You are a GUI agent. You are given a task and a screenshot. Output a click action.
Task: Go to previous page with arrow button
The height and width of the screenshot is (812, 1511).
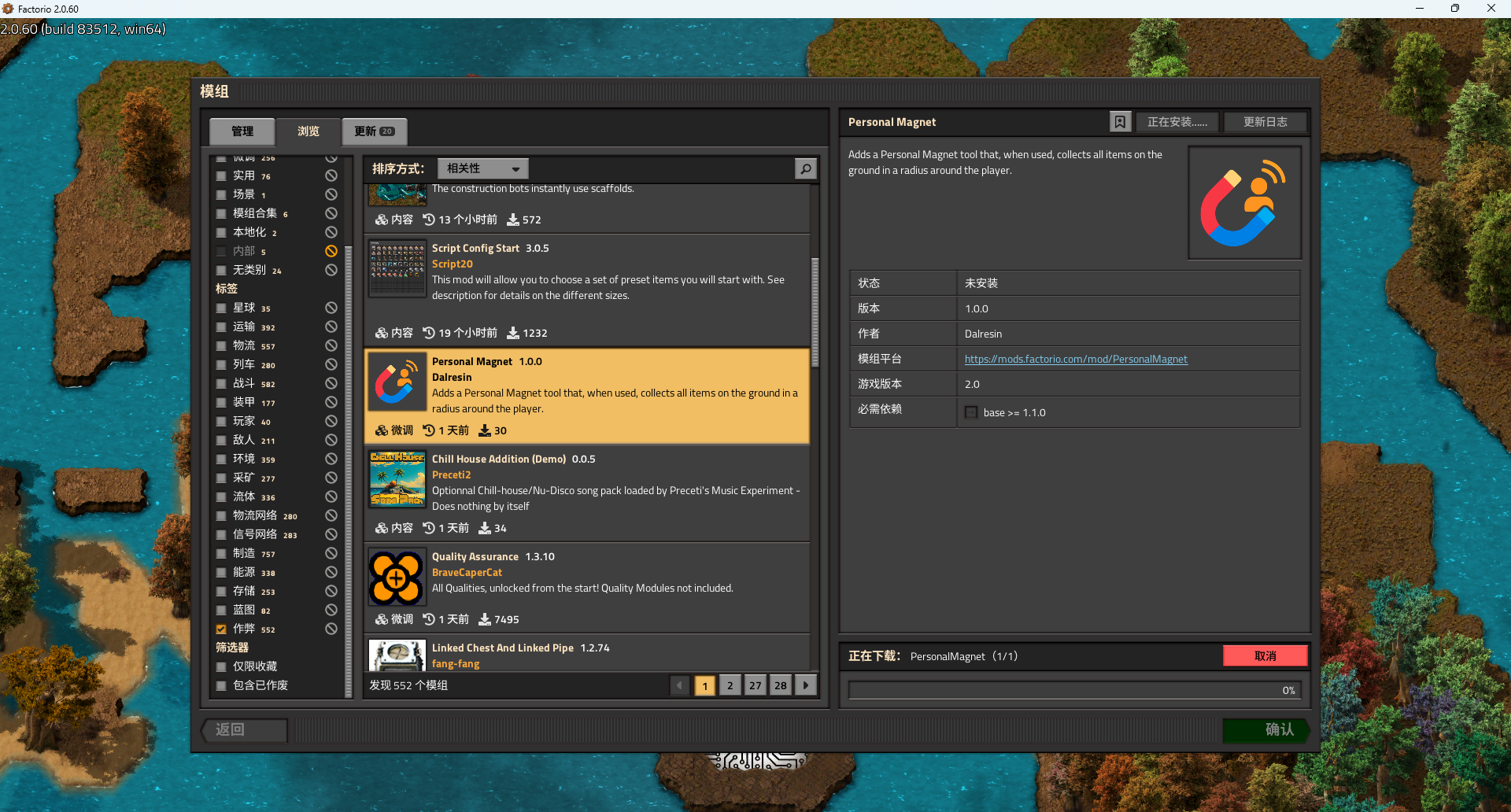pos(680,685)
